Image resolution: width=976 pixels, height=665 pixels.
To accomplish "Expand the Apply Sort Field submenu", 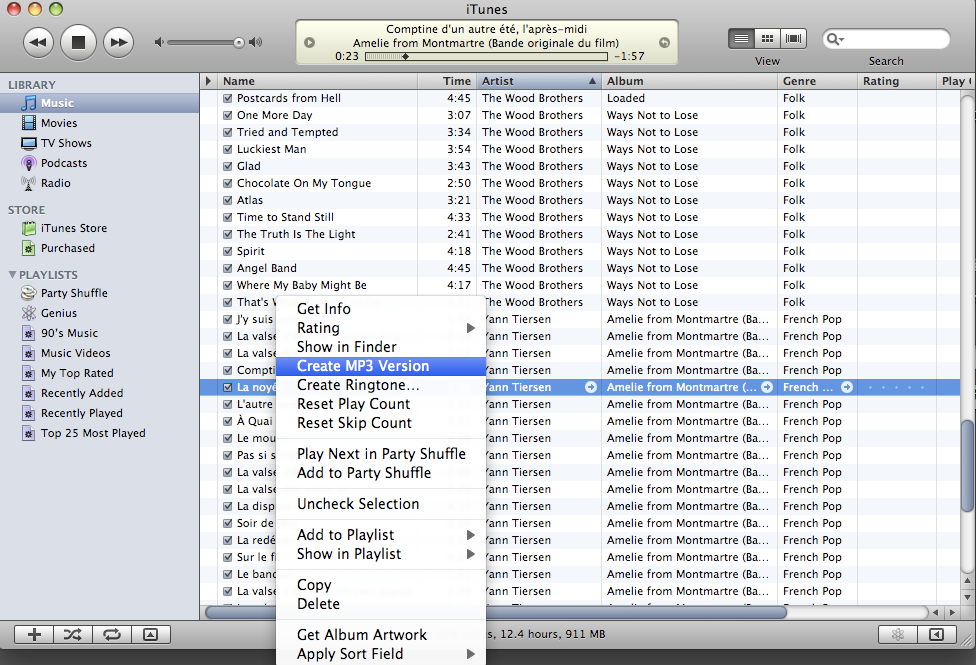I will pos(471,654).
